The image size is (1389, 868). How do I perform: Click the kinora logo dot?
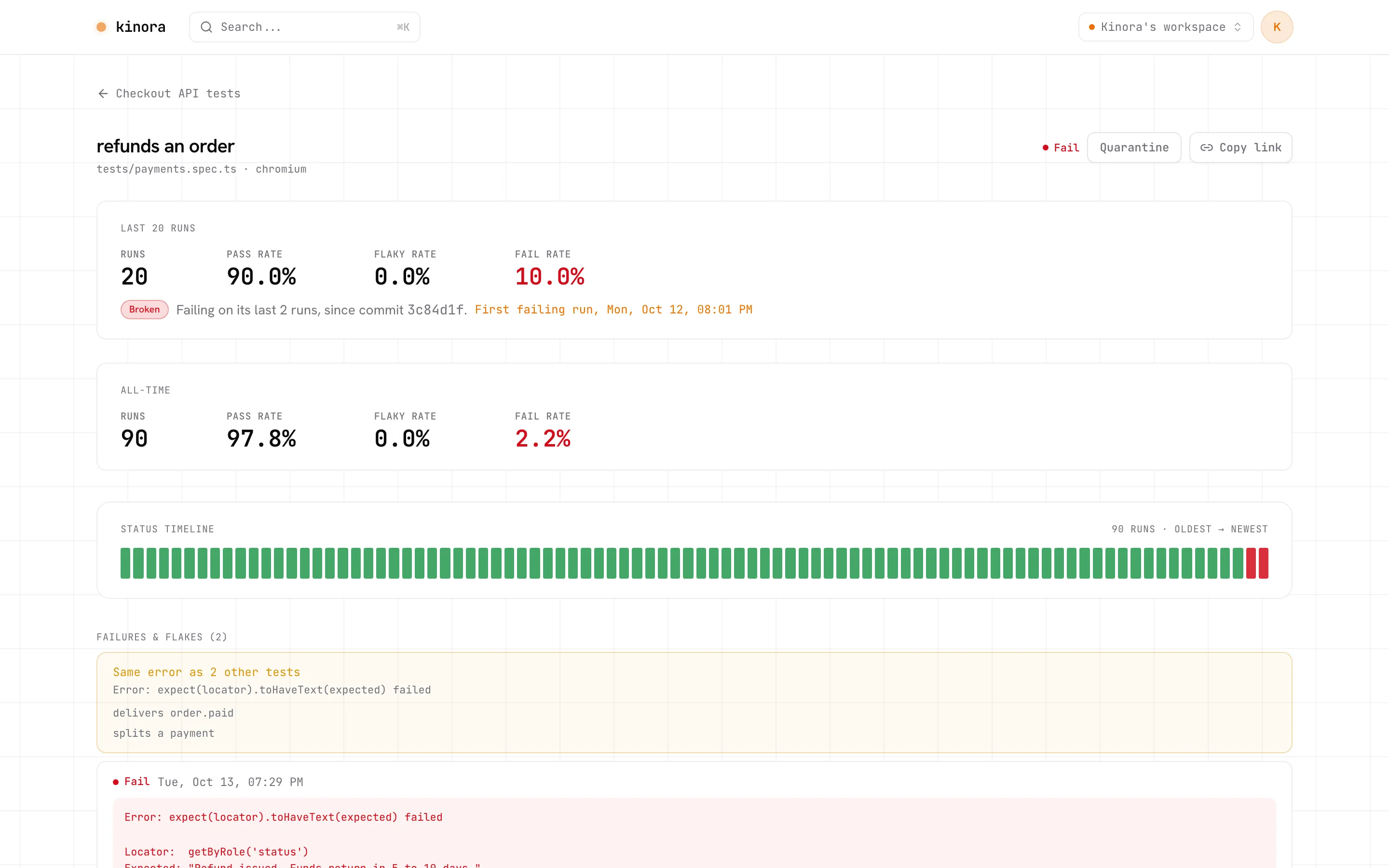(102, 27)
